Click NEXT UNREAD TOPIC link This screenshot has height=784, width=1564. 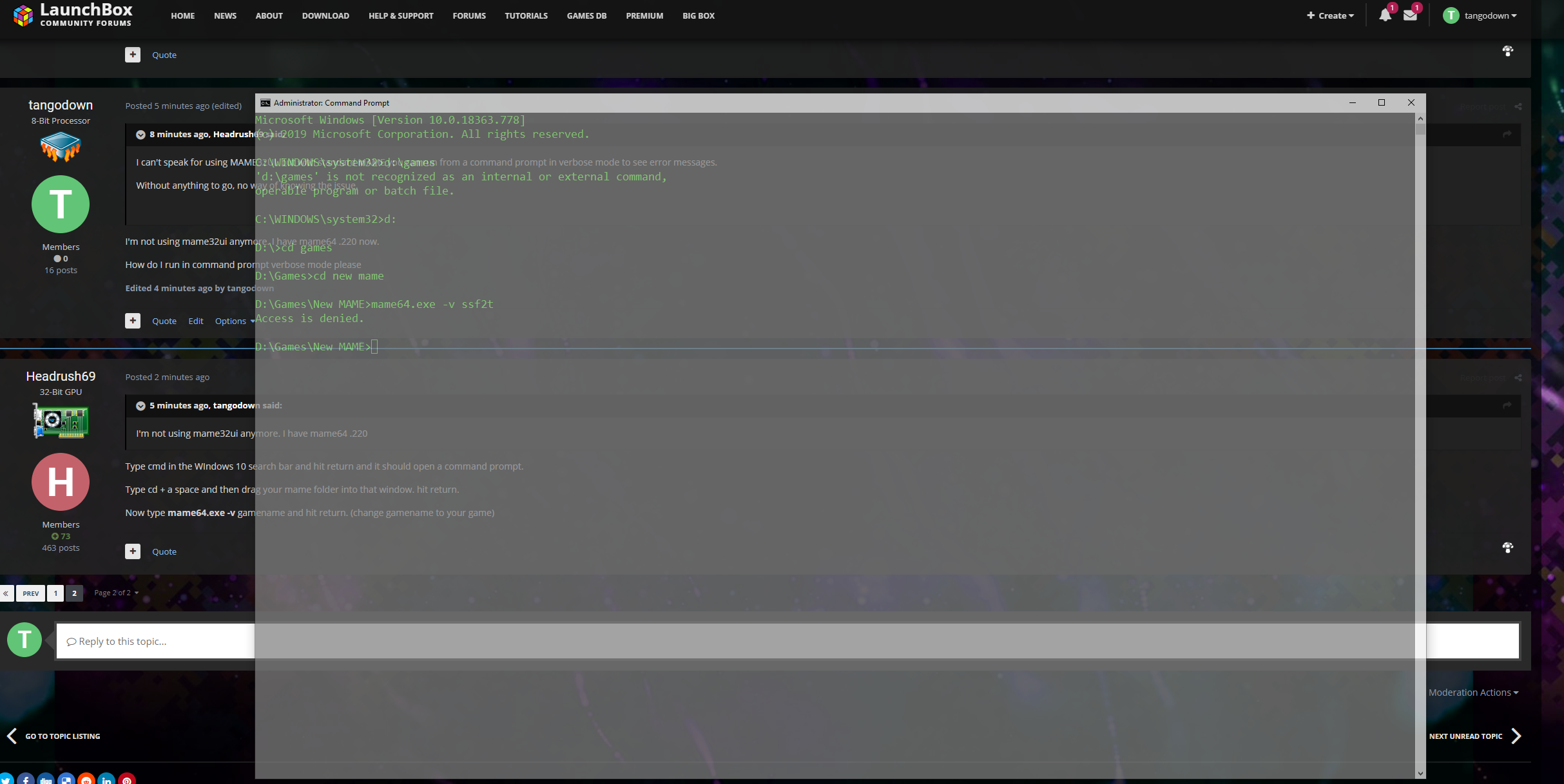click(x=1474, y=736)
